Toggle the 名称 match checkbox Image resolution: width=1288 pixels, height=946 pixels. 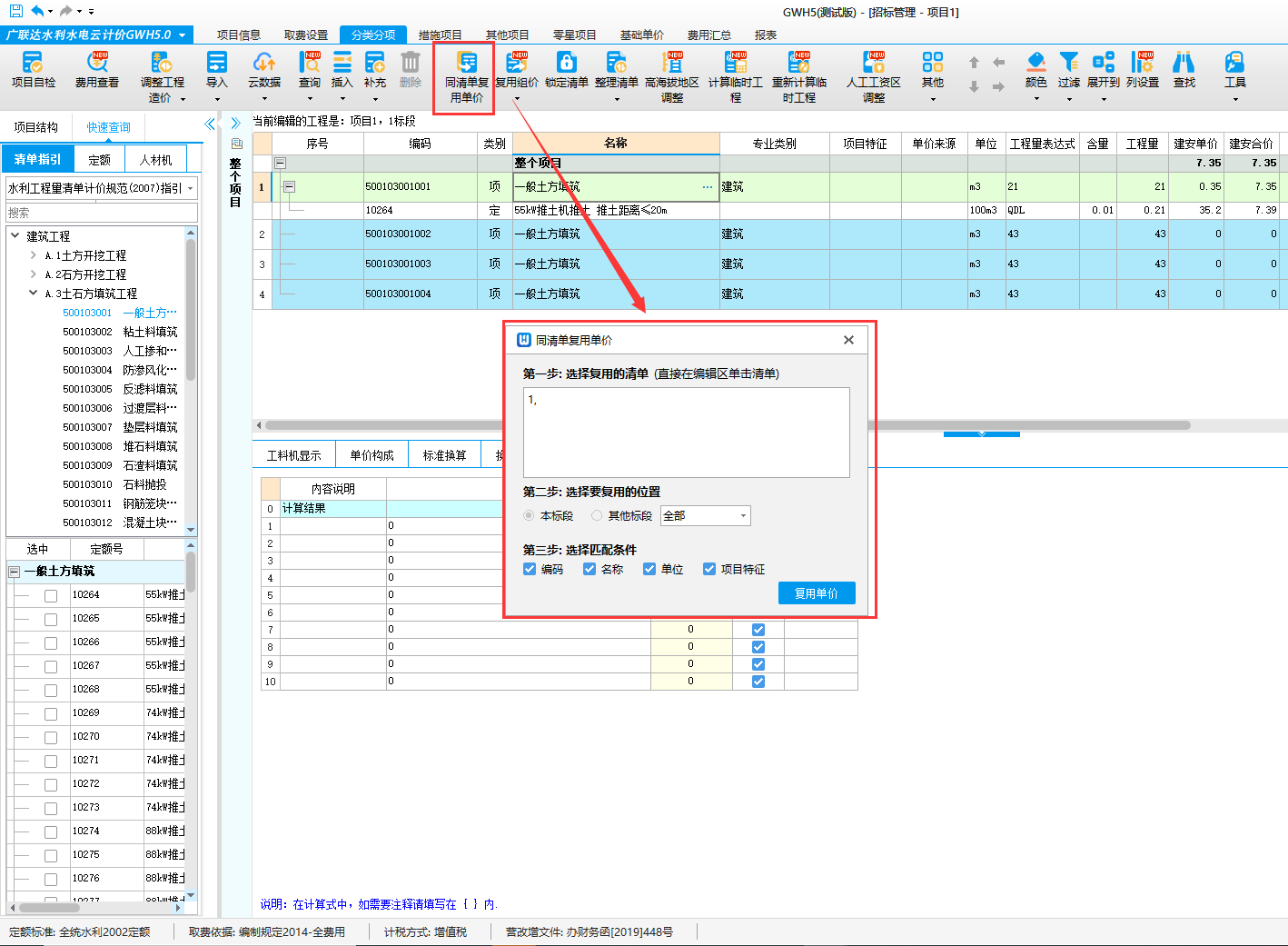pos(590,569)
